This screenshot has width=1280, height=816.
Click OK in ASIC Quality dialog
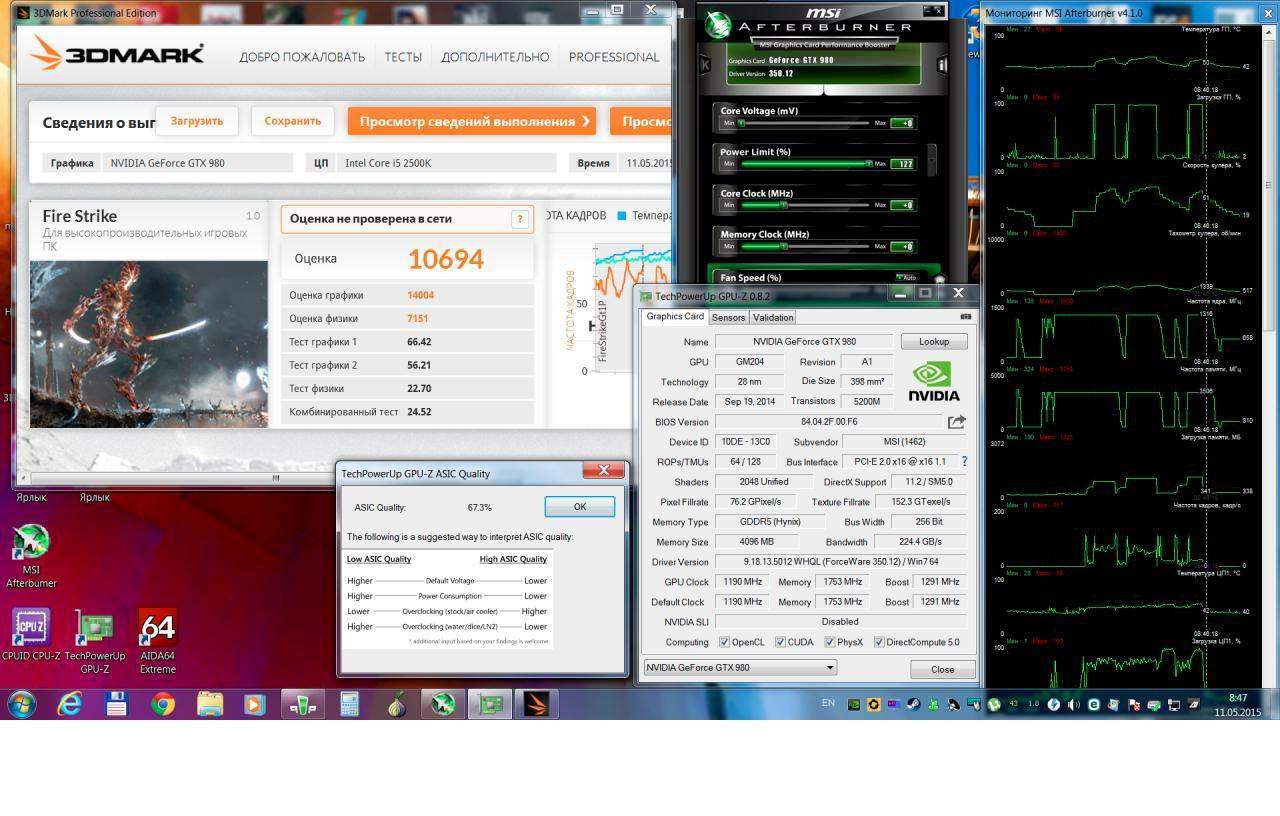pos(580,507)
